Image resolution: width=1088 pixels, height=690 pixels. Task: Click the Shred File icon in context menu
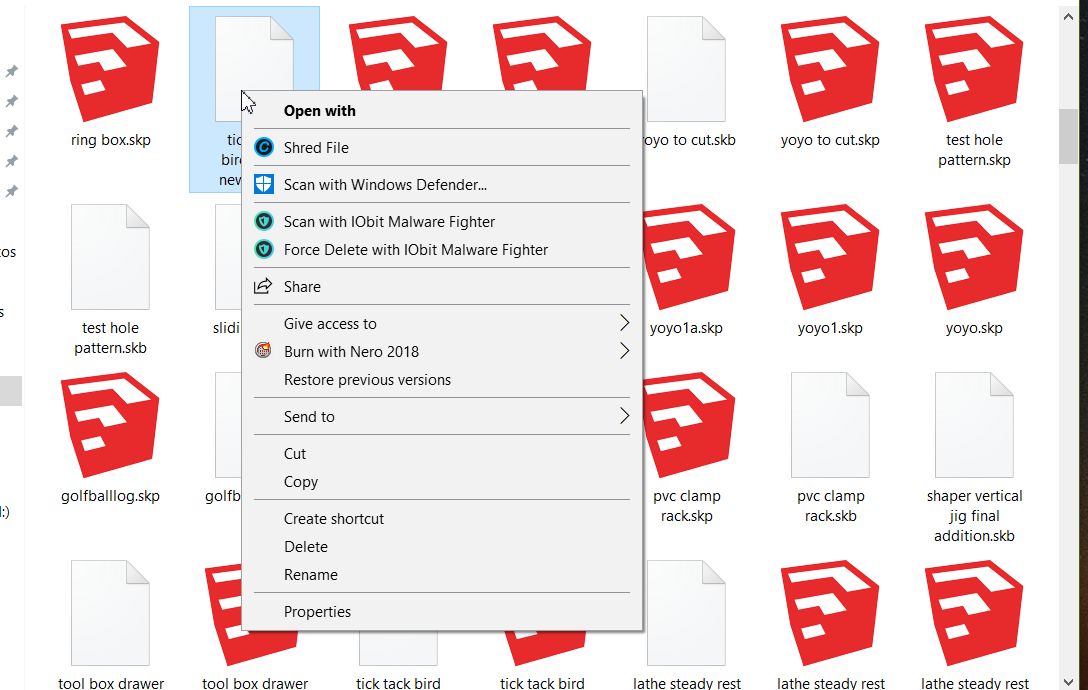click(x=264, y=147)
